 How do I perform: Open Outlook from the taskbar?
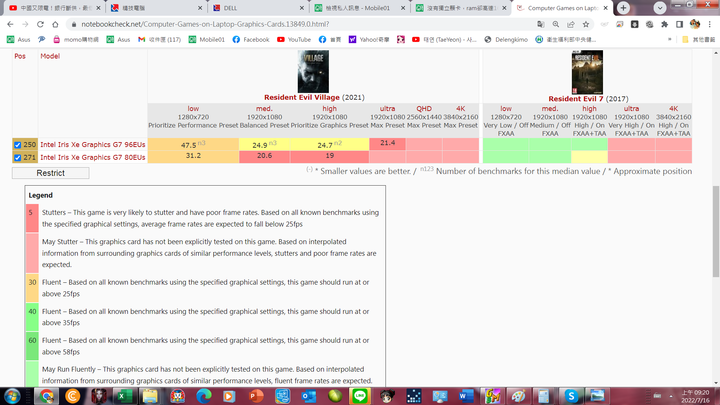[309, 396]
